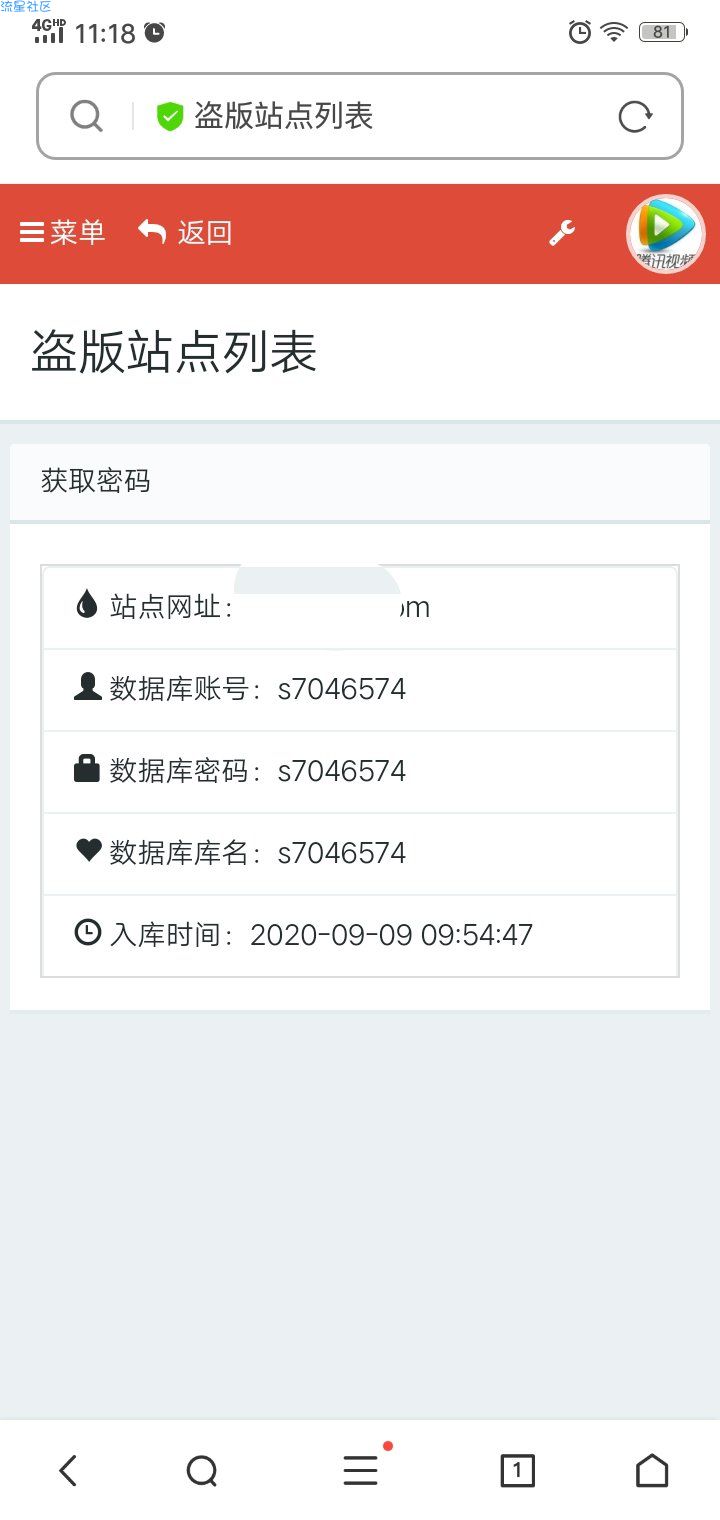Tap the green security shield icon
The width and height of the screenshot is (720, 1520).
coord(170,117)
